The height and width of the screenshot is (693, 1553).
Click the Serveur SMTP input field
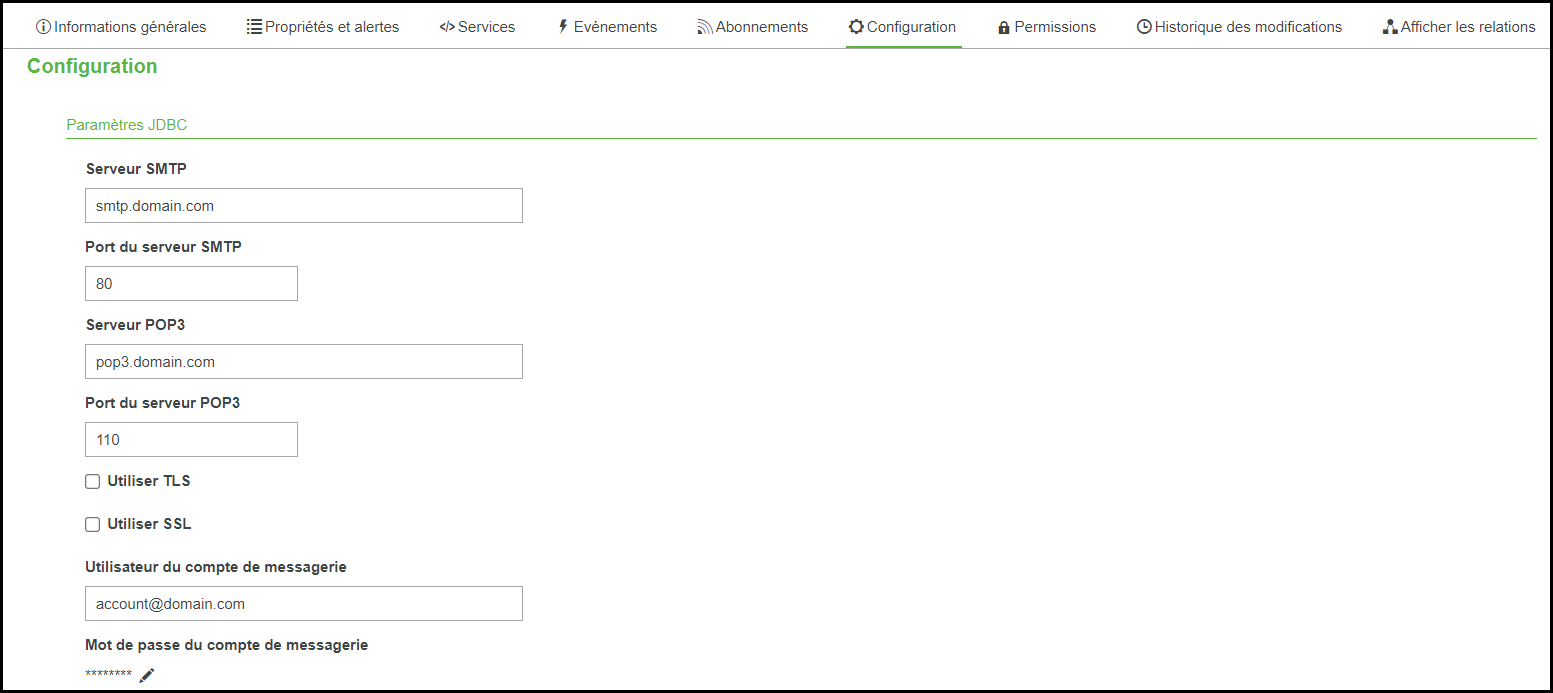304,206
